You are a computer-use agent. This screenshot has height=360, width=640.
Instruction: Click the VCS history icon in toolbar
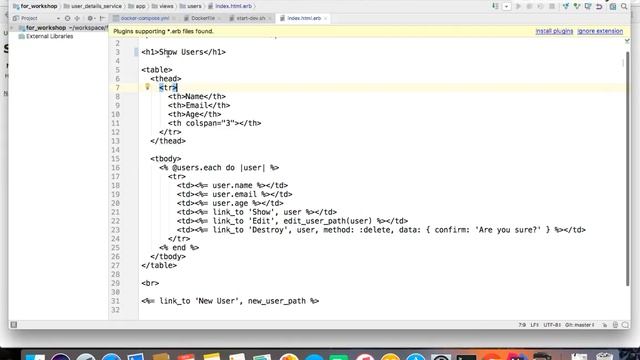[588, 7]
